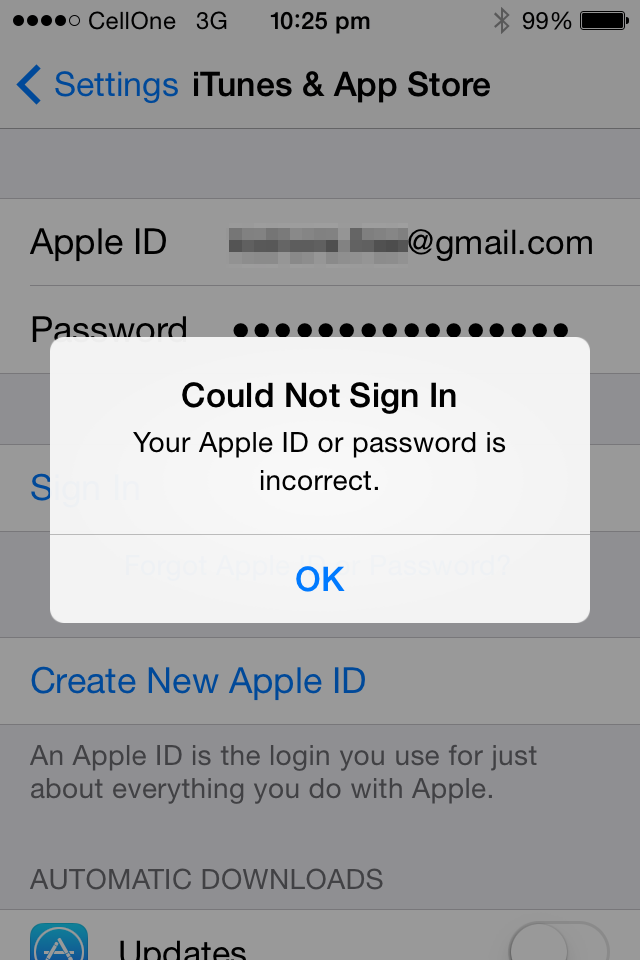Tap the Sign In button
The width and height of the screenshot is (640, 960).
[x=85, y=488]
